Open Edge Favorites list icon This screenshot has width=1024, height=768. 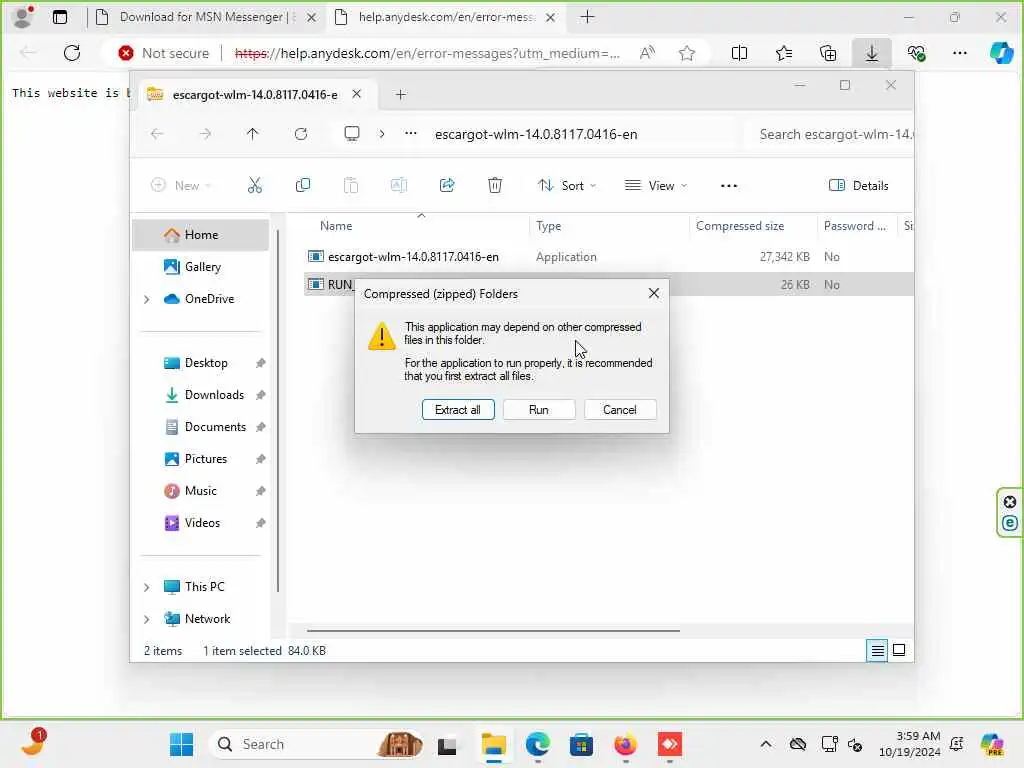click(x=784, y=53)
